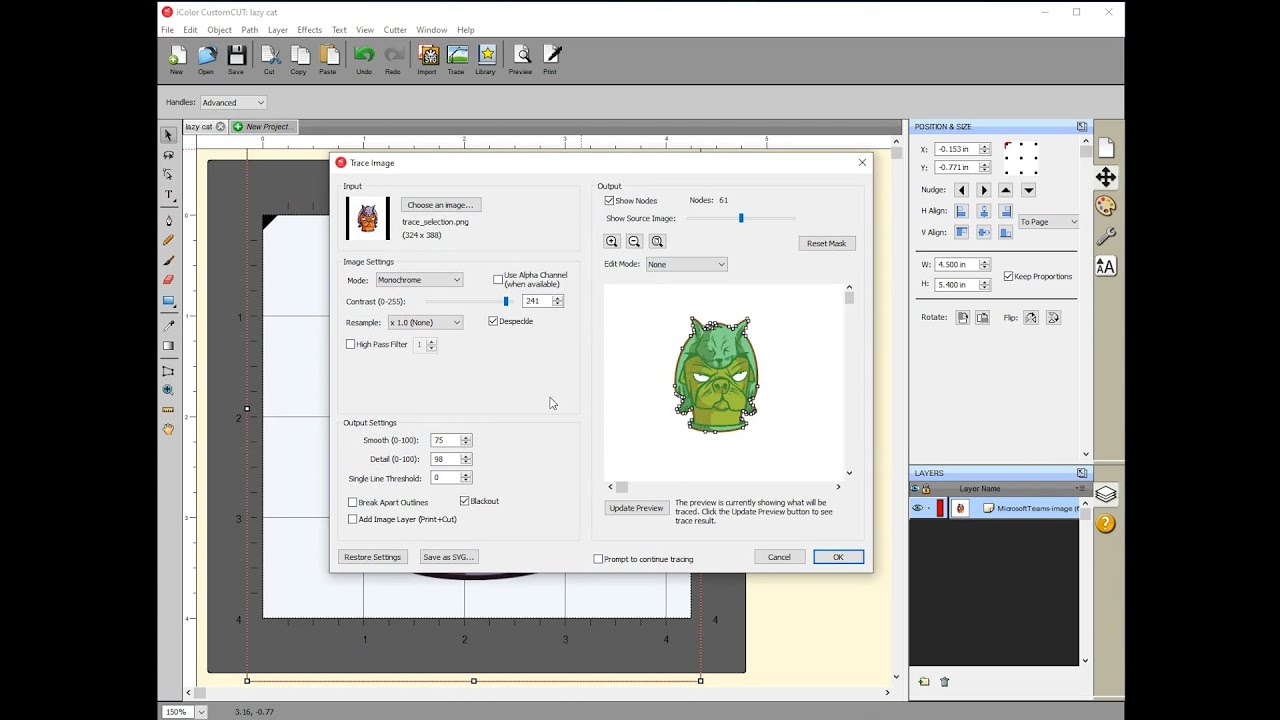Open the File menu
1280x720 pixels.
tap(167, 30)
